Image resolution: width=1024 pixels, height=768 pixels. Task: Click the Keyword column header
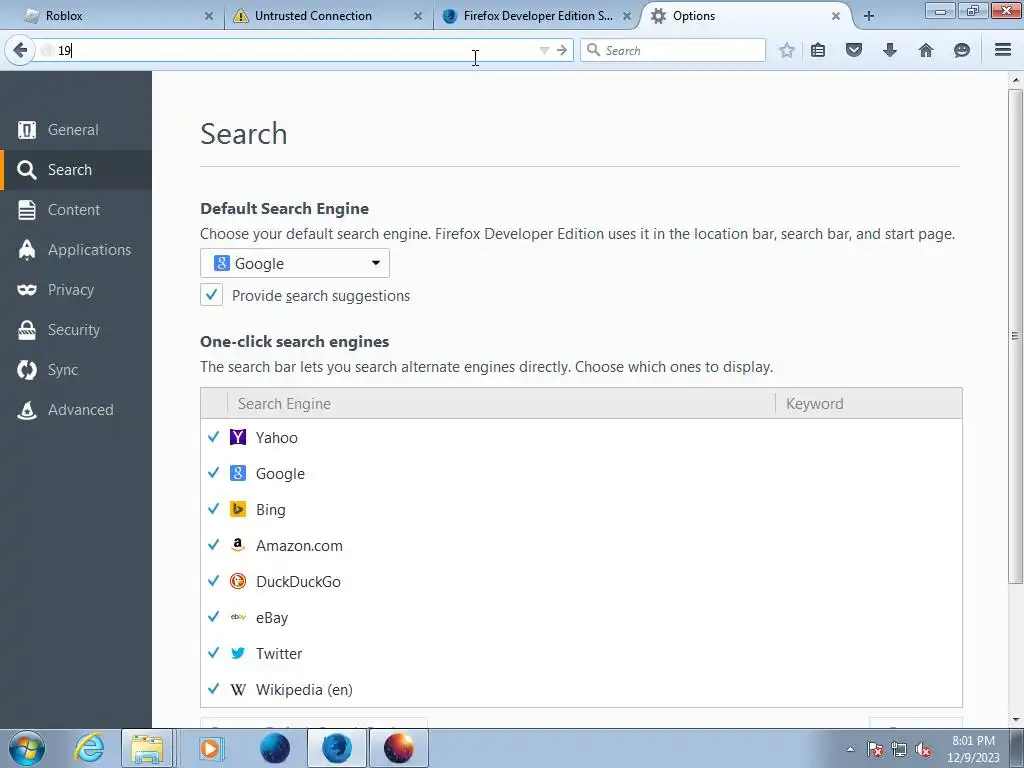(x=869, y=404)
